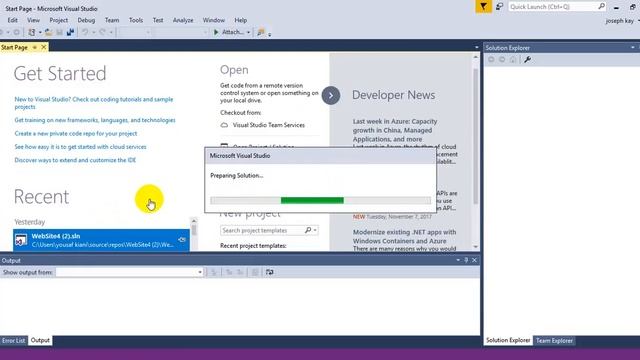Click Find Message in Code Output icon
Viewport: 640px width, 360px height.
point(213,272)
